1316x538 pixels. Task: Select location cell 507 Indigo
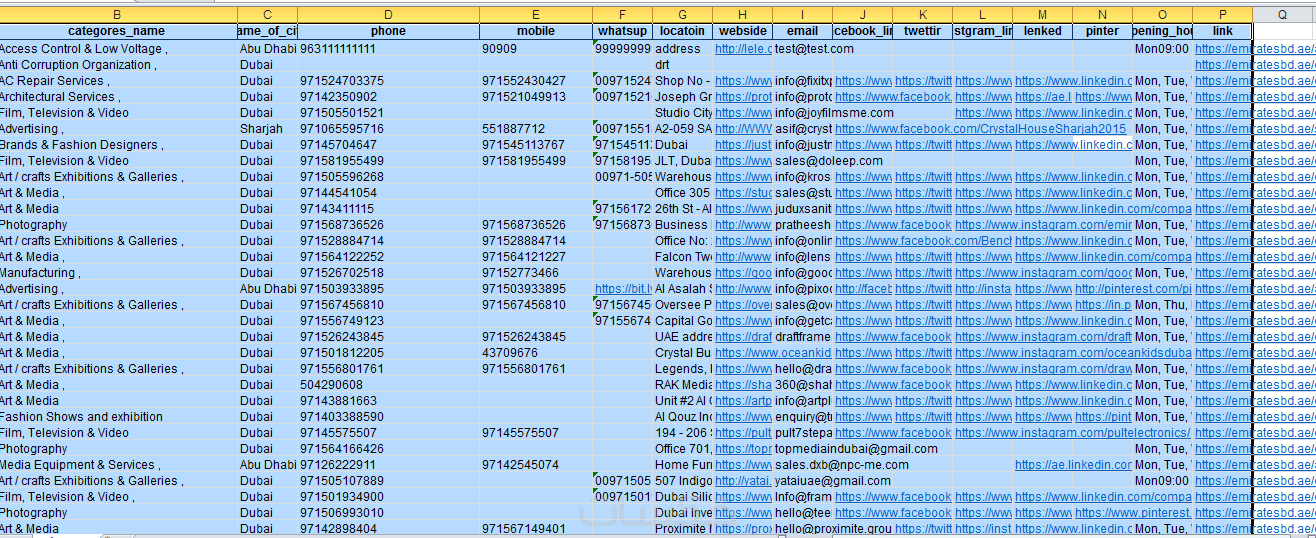point(682,481)
